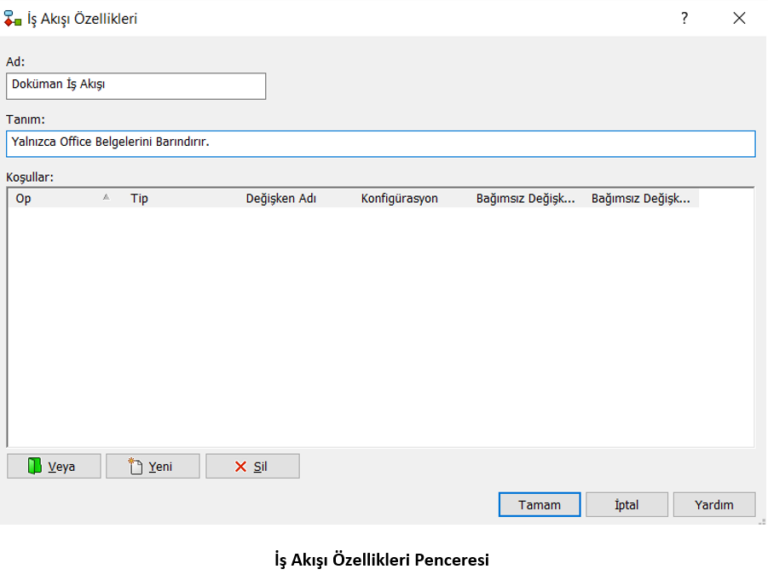Close the İş Akışı Özellikleri window

[739, 18]
